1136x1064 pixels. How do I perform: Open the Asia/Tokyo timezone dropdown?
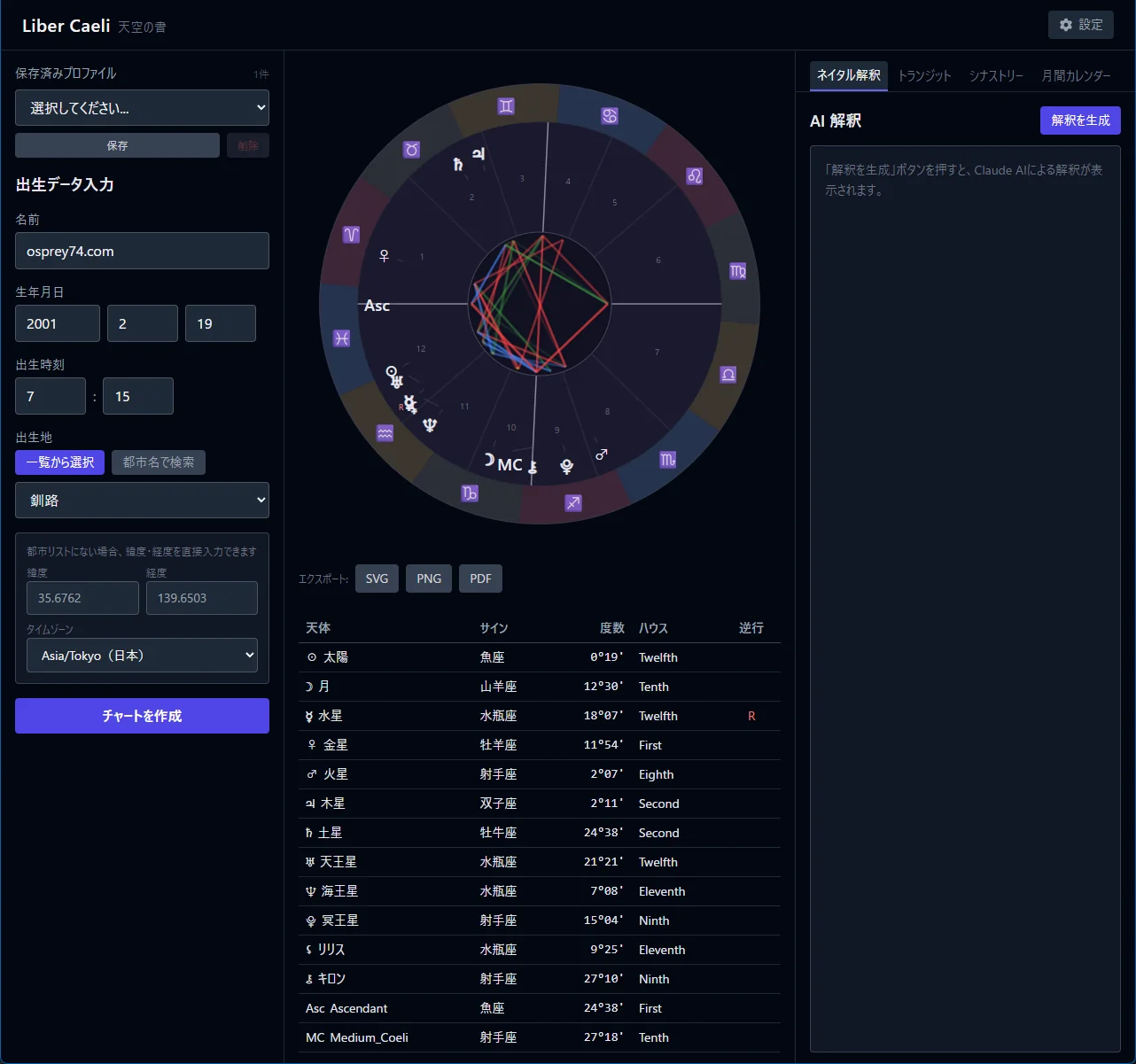[142, 656]
